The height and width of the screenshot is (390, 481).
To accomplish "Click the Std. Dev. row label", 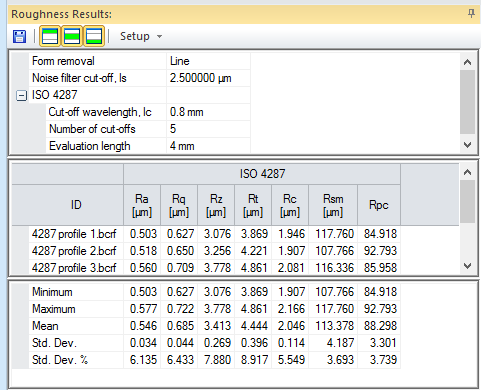I will [x=54, y=343].
